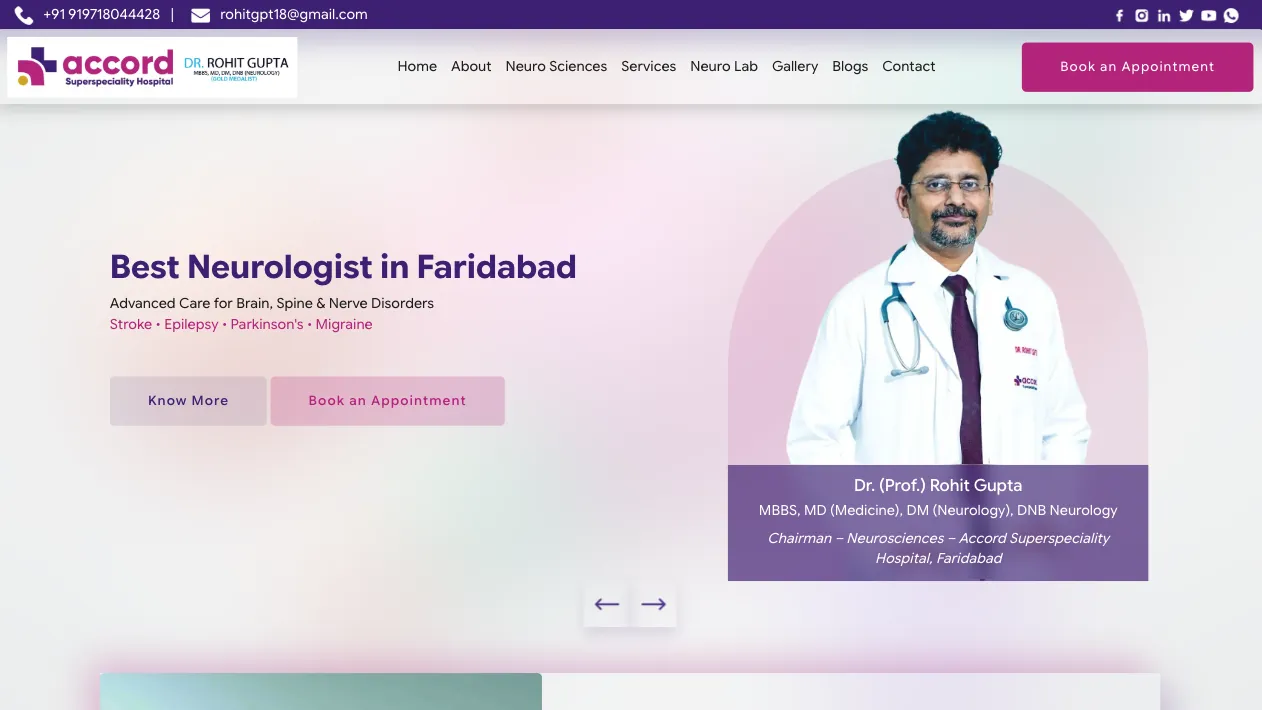Click phone number +91 919718044428

click(101, 14)
